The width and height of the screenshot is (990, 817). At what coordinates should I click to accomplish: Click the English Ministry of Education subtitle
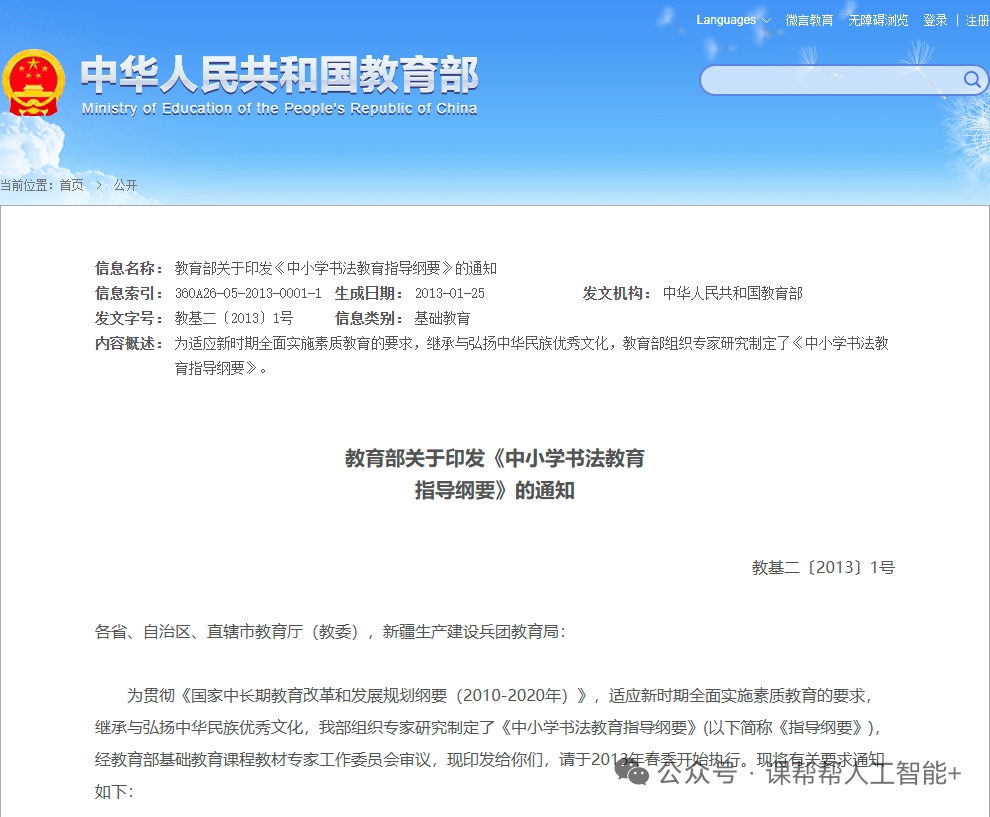279,108
